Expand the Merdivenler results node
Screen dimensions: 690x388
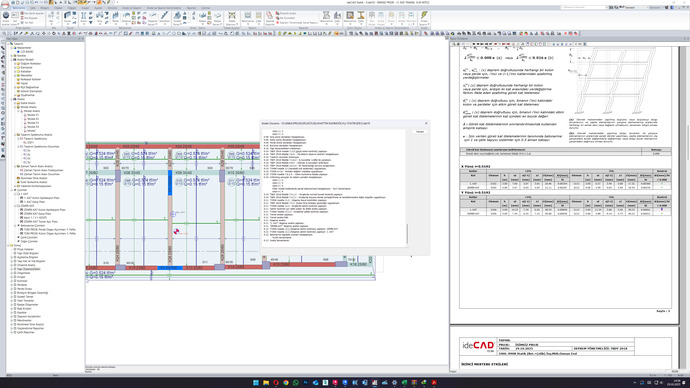tap(12, 320)
